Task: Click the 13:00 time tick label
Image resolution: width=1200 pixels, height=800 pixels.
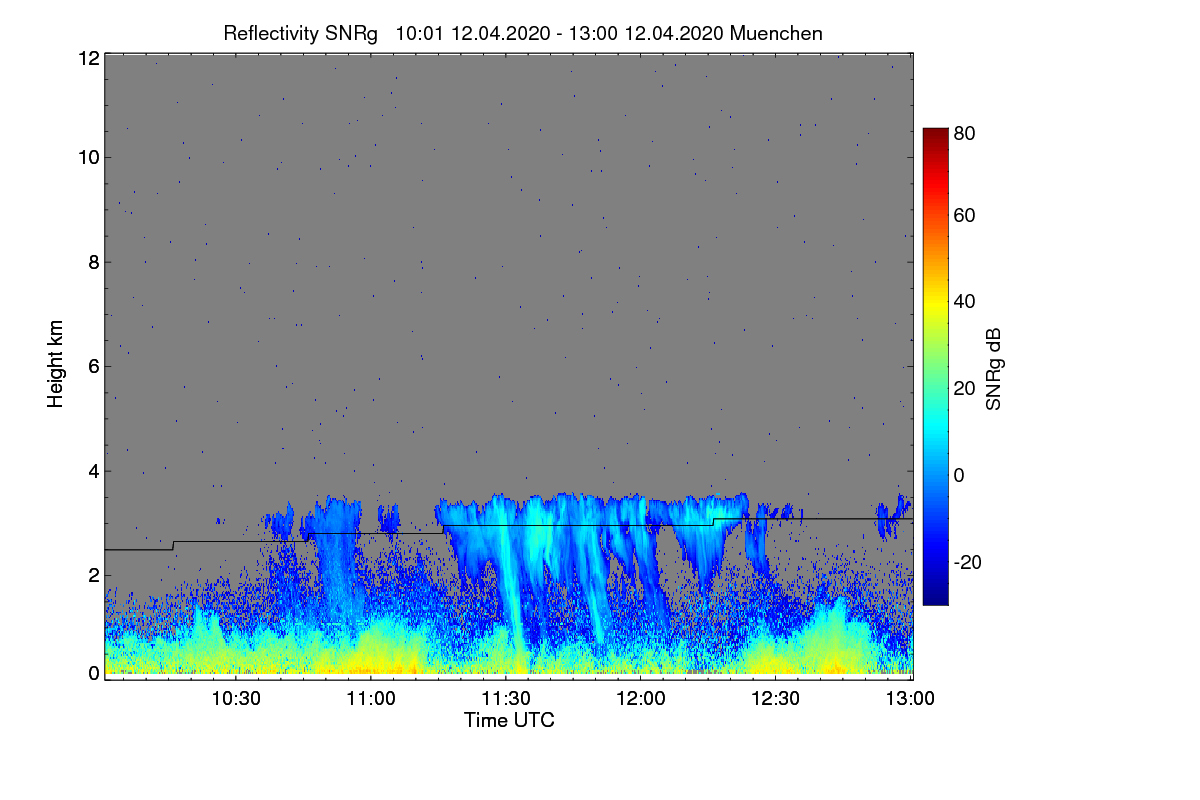Action: (x=910, y=698)
